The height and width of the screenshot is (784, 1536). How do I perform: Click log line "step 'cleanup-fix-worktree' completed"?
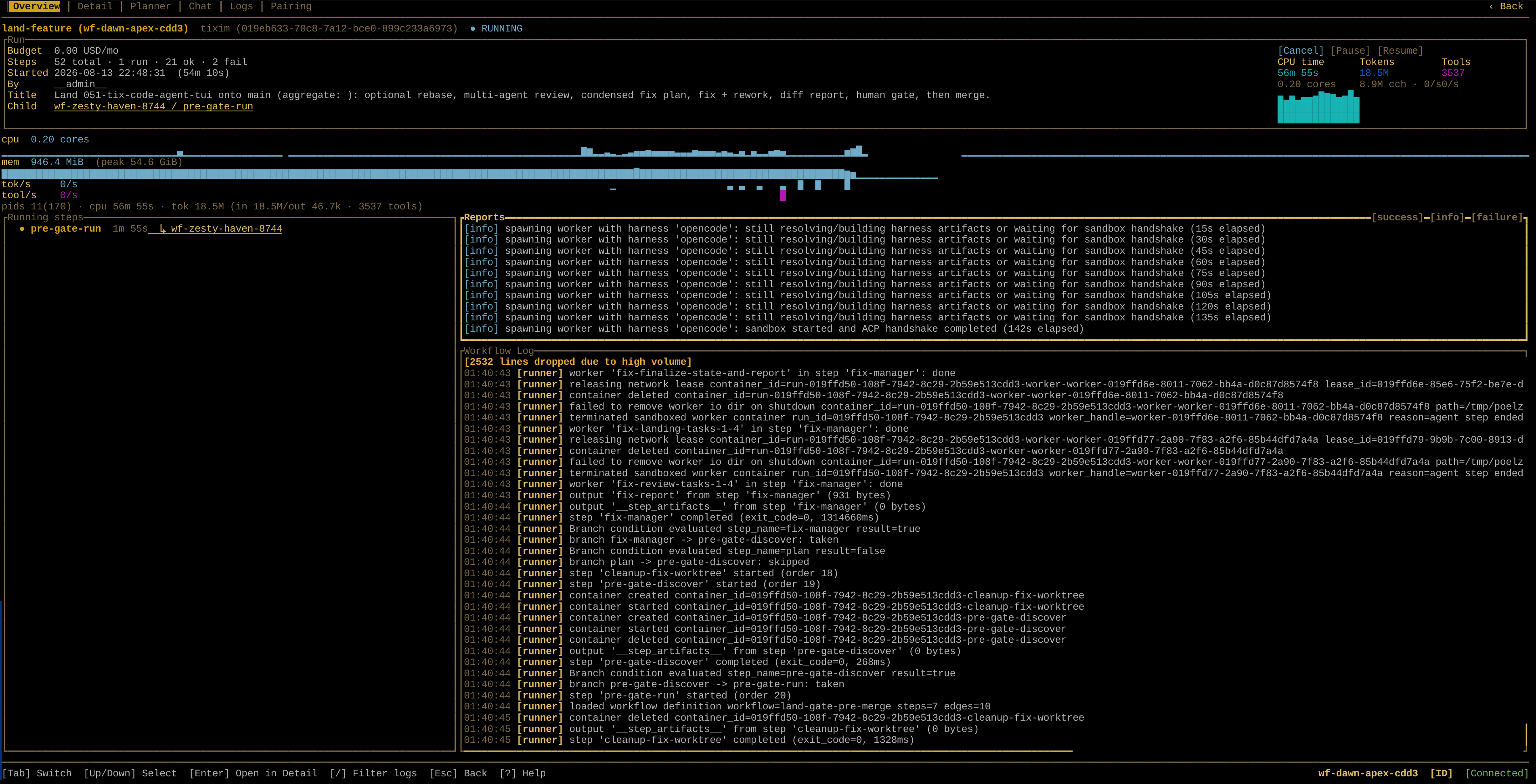pos(689,740)
